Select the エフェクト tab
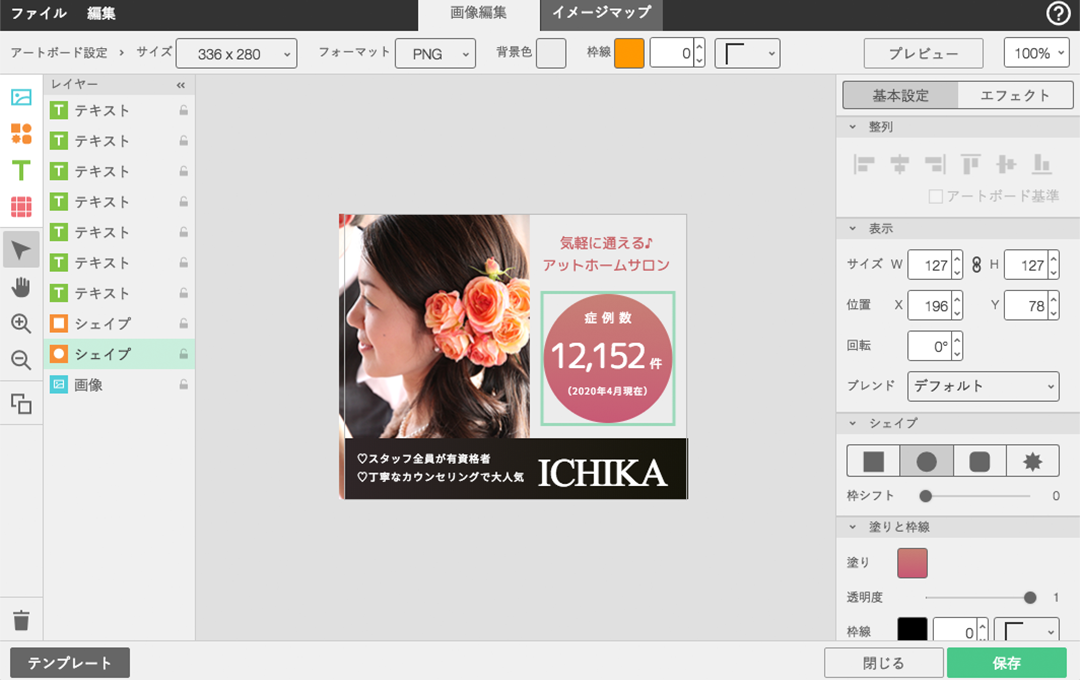 [x=1015, y=96]
